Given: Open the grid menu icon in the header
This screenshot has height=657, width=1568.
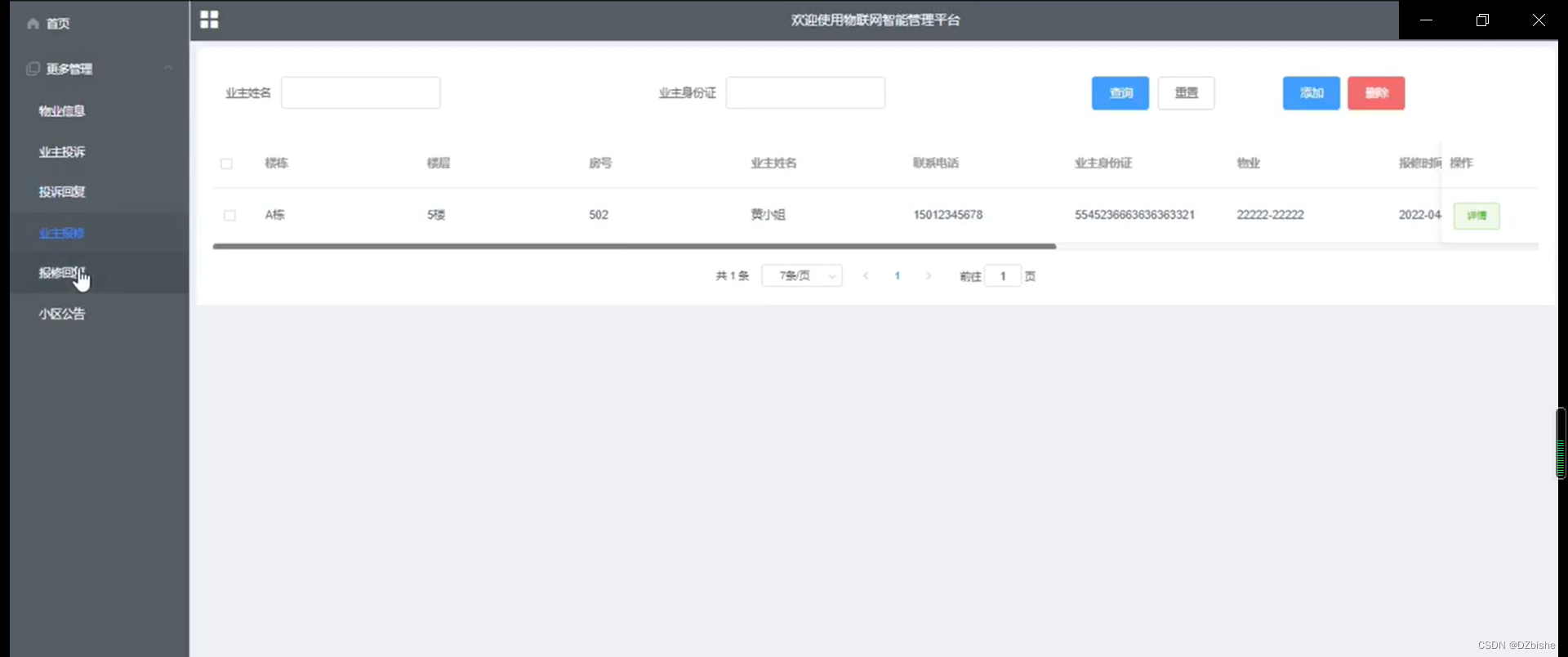Looking at the screenshot, I should (209, 20).
